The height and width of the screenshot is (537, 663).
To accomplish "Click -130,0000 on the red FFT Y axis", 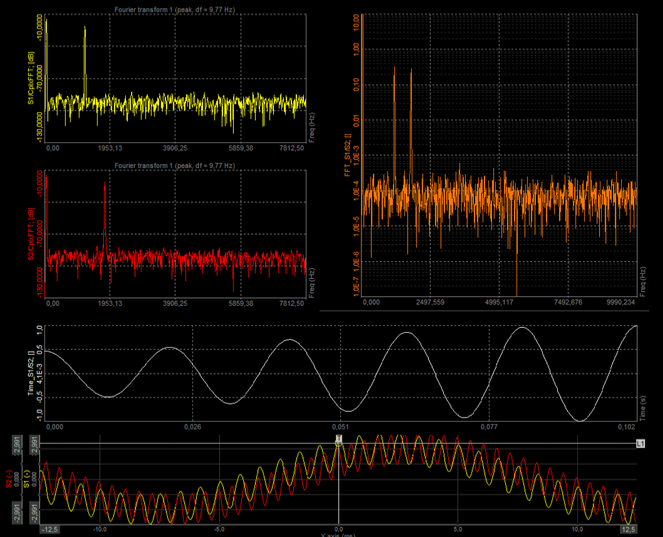I will [x=40, y=282].
